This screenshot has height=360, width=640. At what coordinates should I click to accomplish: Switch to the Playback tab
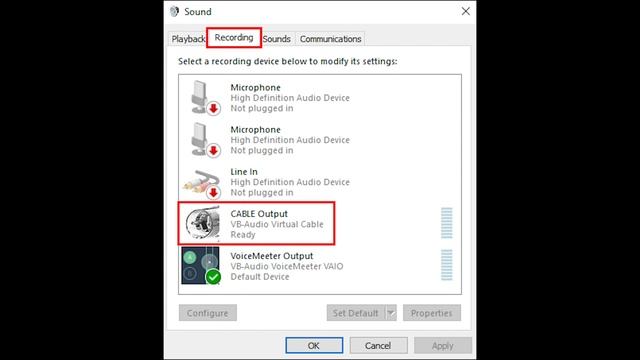pos(188,39)
